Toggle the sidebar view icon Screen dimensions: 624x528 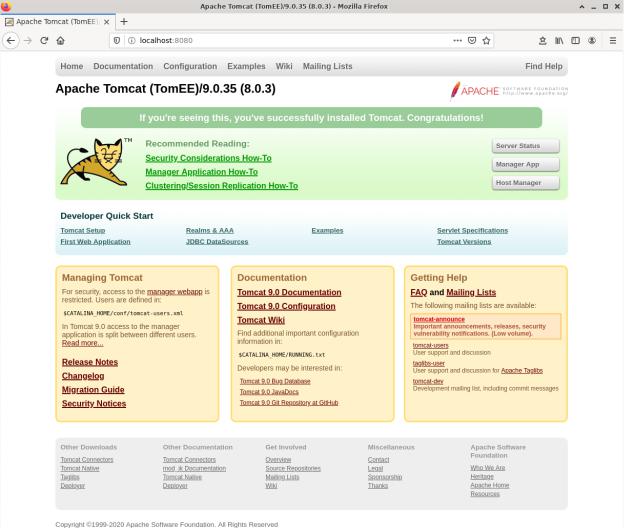(x=575, y=41)
